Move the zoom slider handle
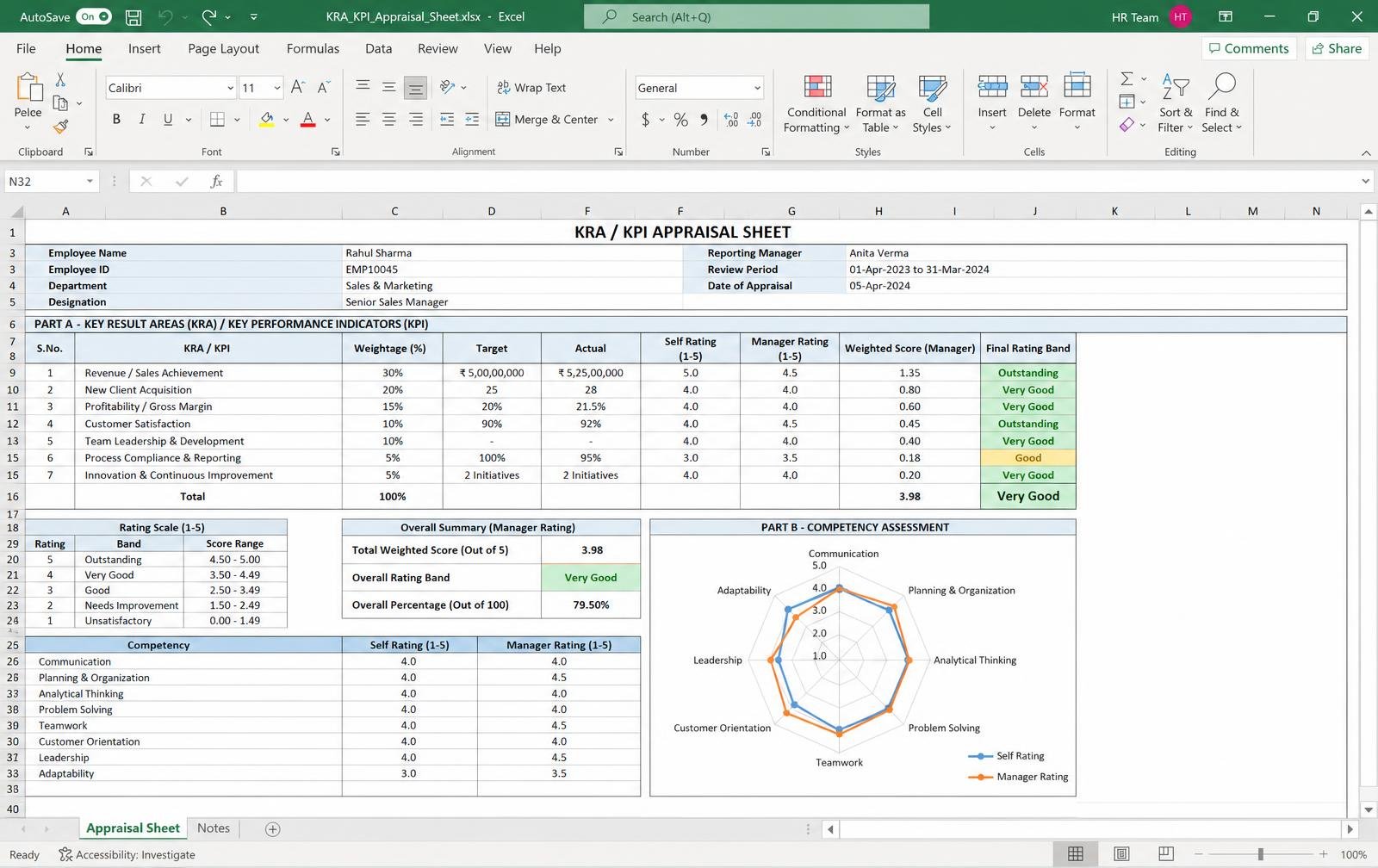This screenshot has width=1378, height=868. pyautogui.click(x=1260, y=854)
